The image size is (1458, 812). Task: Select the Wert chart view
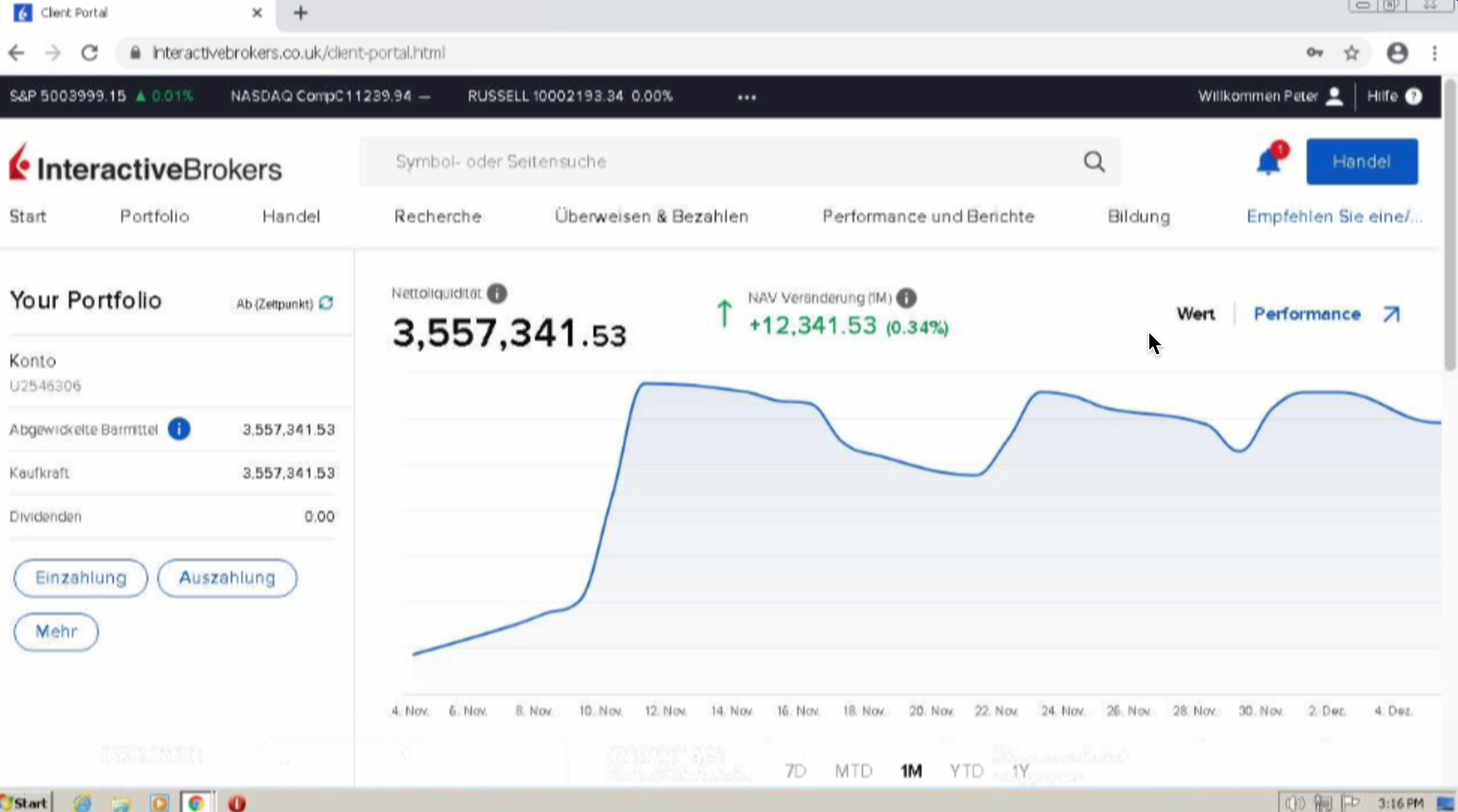click(1196, 314)
